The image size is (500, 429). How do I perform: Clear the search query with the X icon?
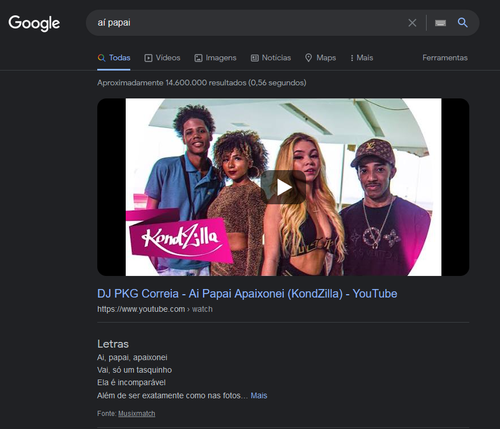pos(412,23)
